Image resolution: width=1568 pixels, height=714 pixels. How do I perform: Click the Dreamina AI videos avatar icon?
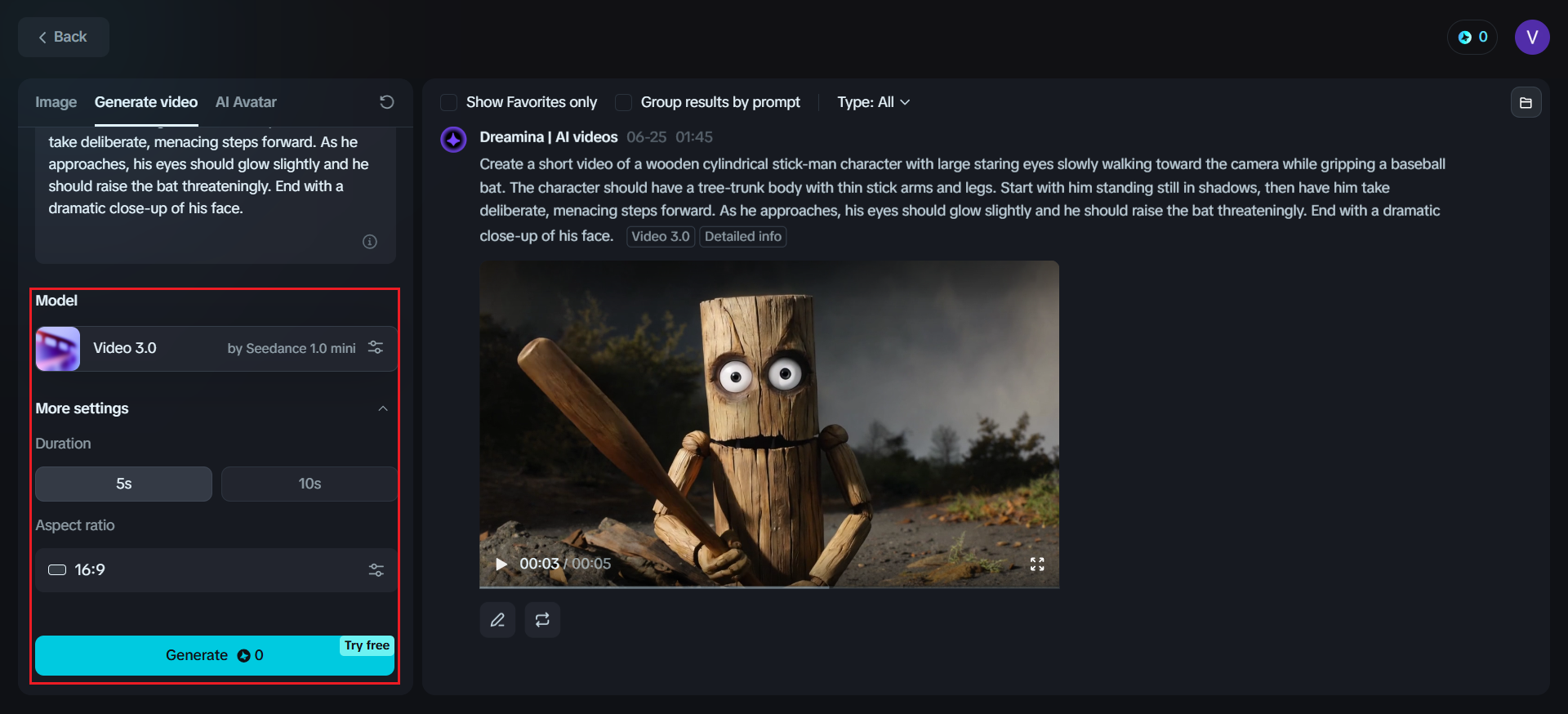(x=453, y=140)
